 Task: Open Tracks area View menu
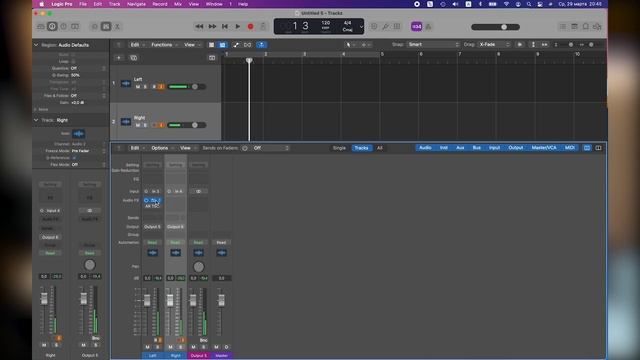191,45
